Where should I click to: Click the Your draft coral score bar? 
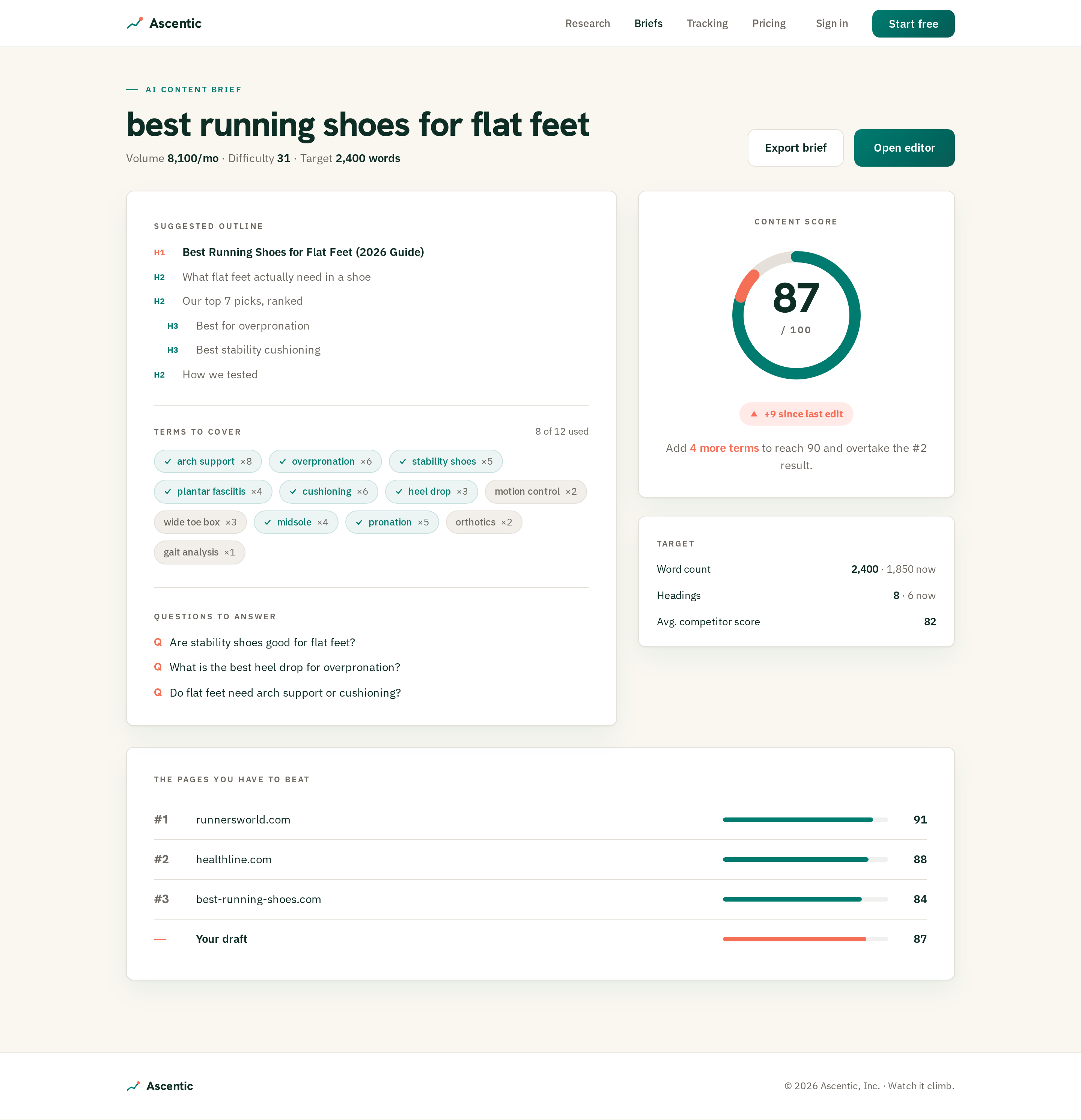805,939
